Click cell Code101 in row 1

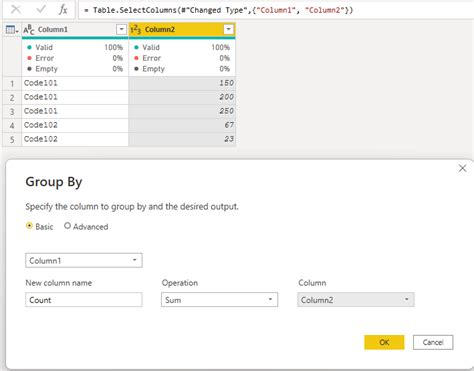75,83
